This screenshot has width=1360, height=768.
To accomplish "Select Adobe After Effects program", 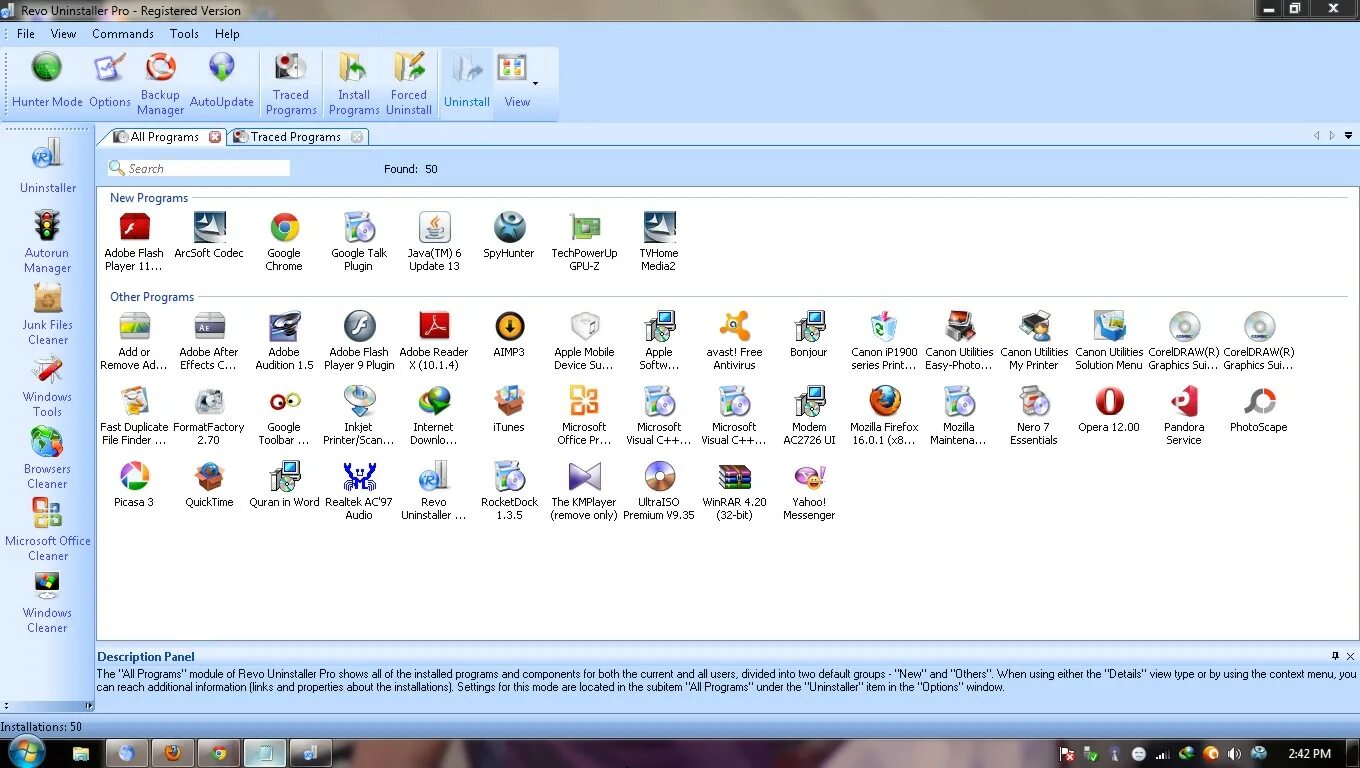I will 209,340.
